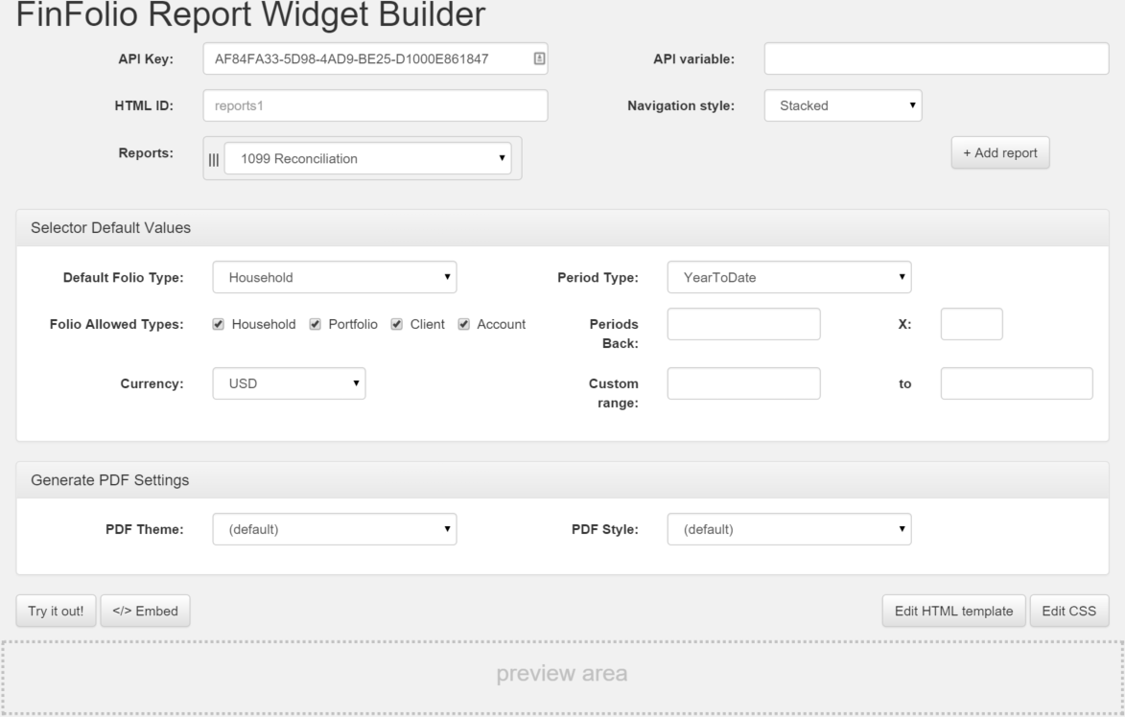
Task: Open the PDF Style dropdown
Action: 790,531
